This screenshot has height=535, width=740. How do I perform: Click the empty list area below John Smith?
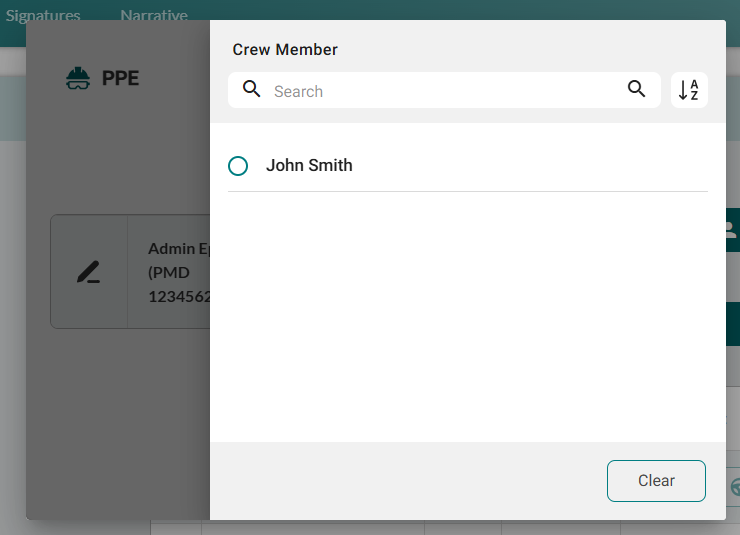coord(467,315)
